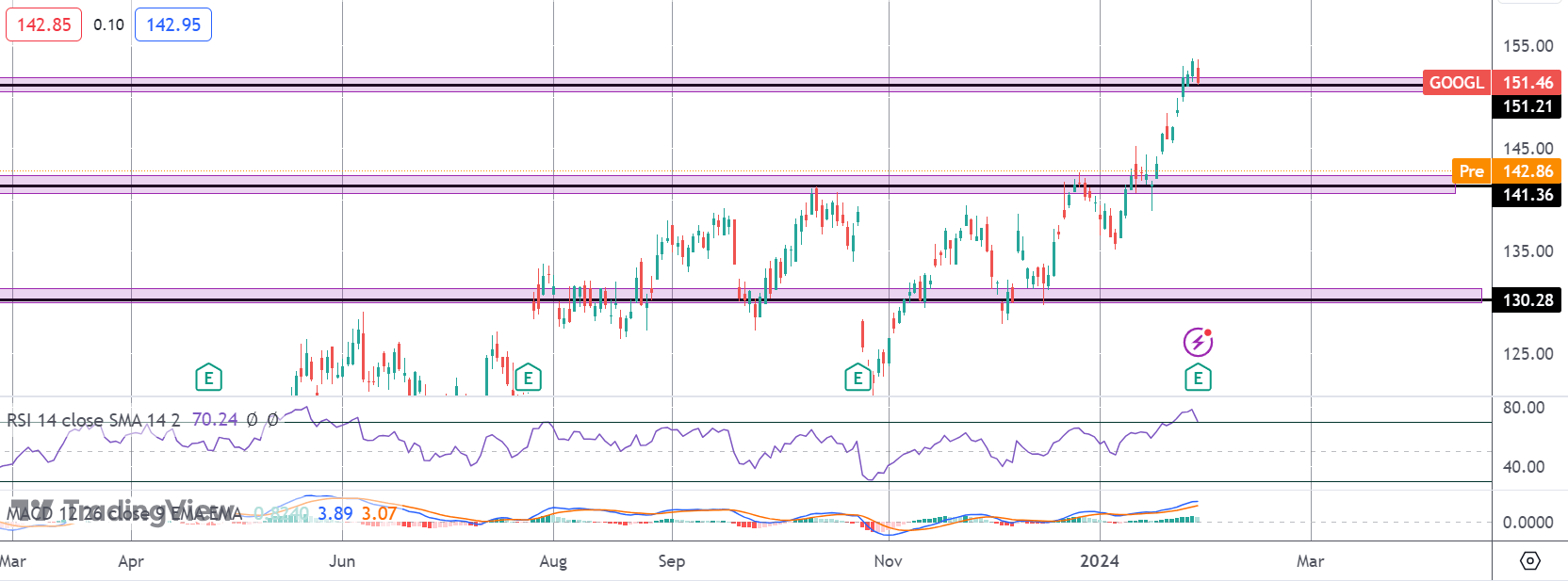Select the orange Pre pre-market label
This screenshot has width=1568, height=581.
point(1472,171)
